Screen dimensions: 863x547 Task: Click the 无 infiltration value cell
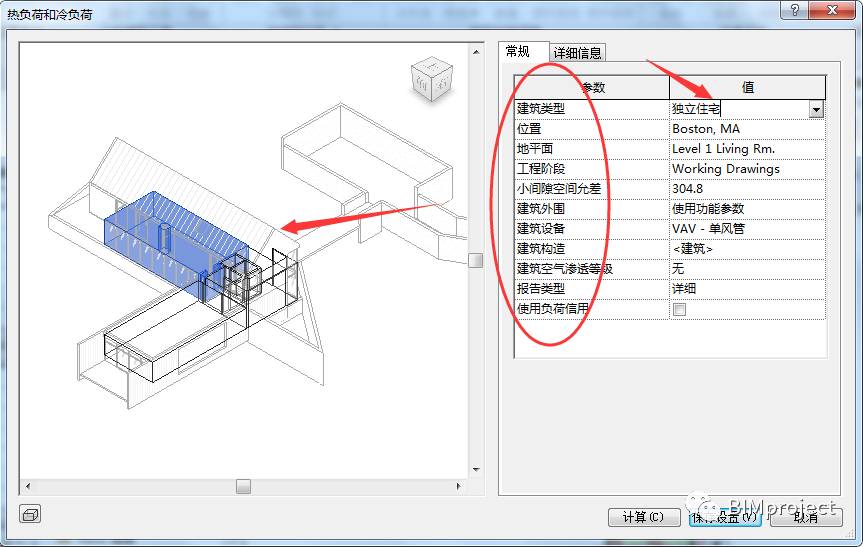click(x=747, y=269)
